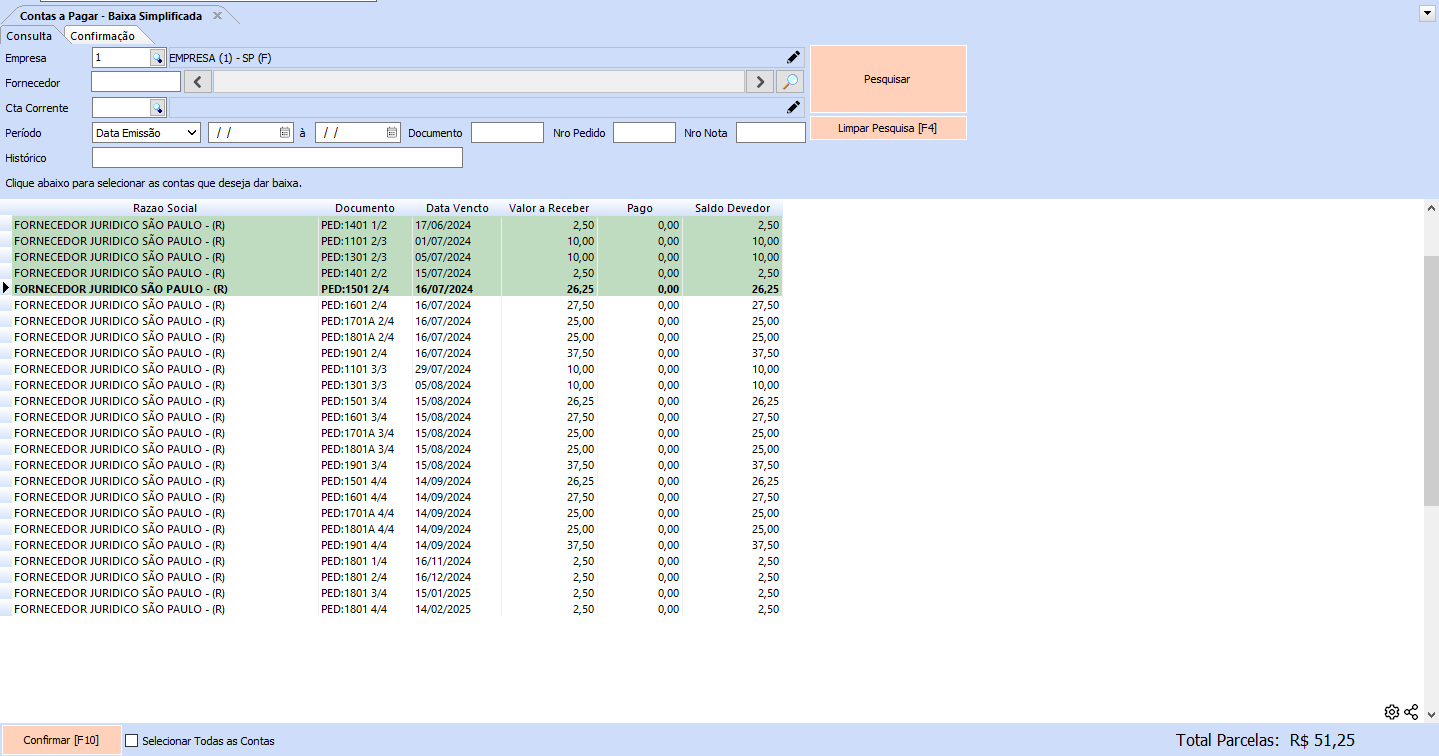Switch to the Confirmação tab
1439x756 pixels.
[102, 36]
